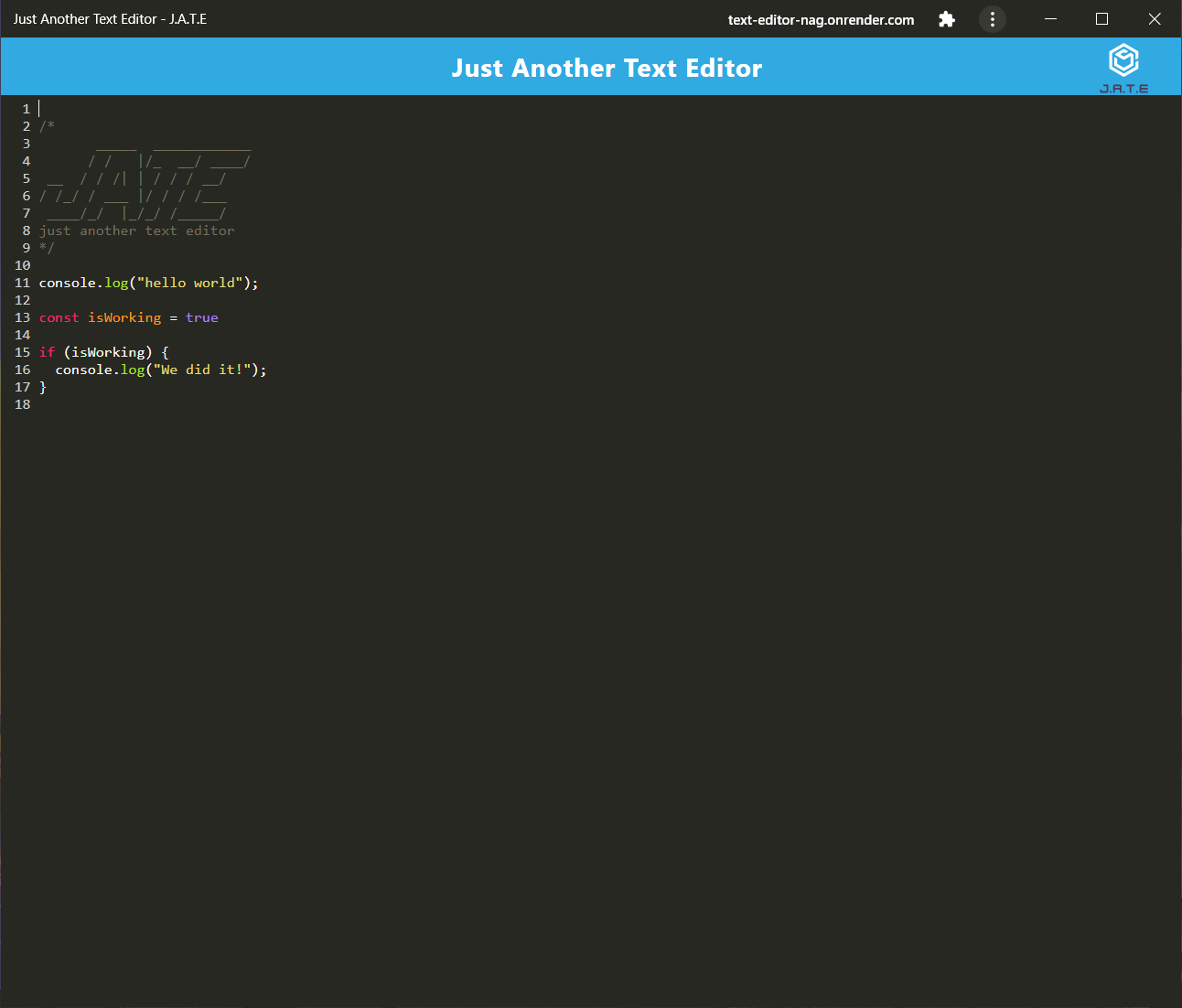Click the const keyword on line 13
This screenshot has width=1182, height=1008.
tap(59, 317)
